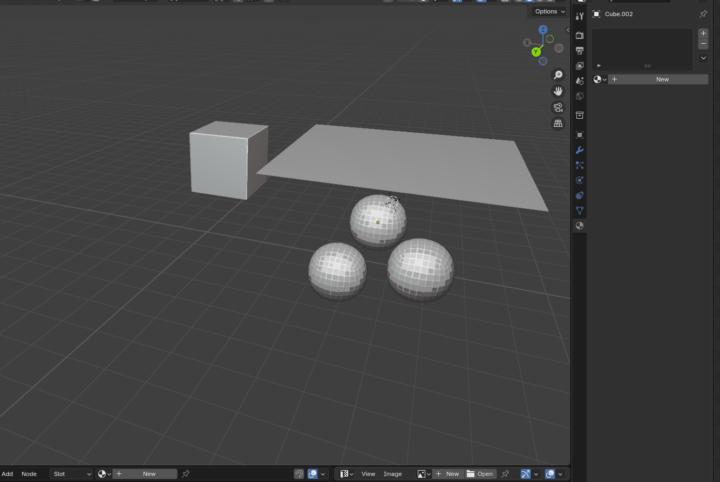Image resolution: width=720 pixels, height=482 pixels.
Task: Click the zoom magnifier in viewport
Action: 558,75
